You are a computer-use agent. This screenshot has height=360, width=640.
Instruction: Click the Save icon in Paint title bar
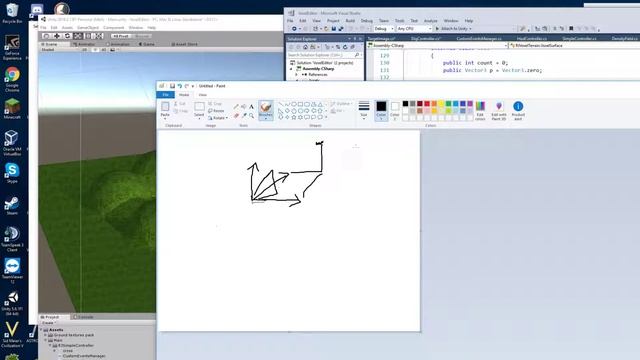[172, 86]
